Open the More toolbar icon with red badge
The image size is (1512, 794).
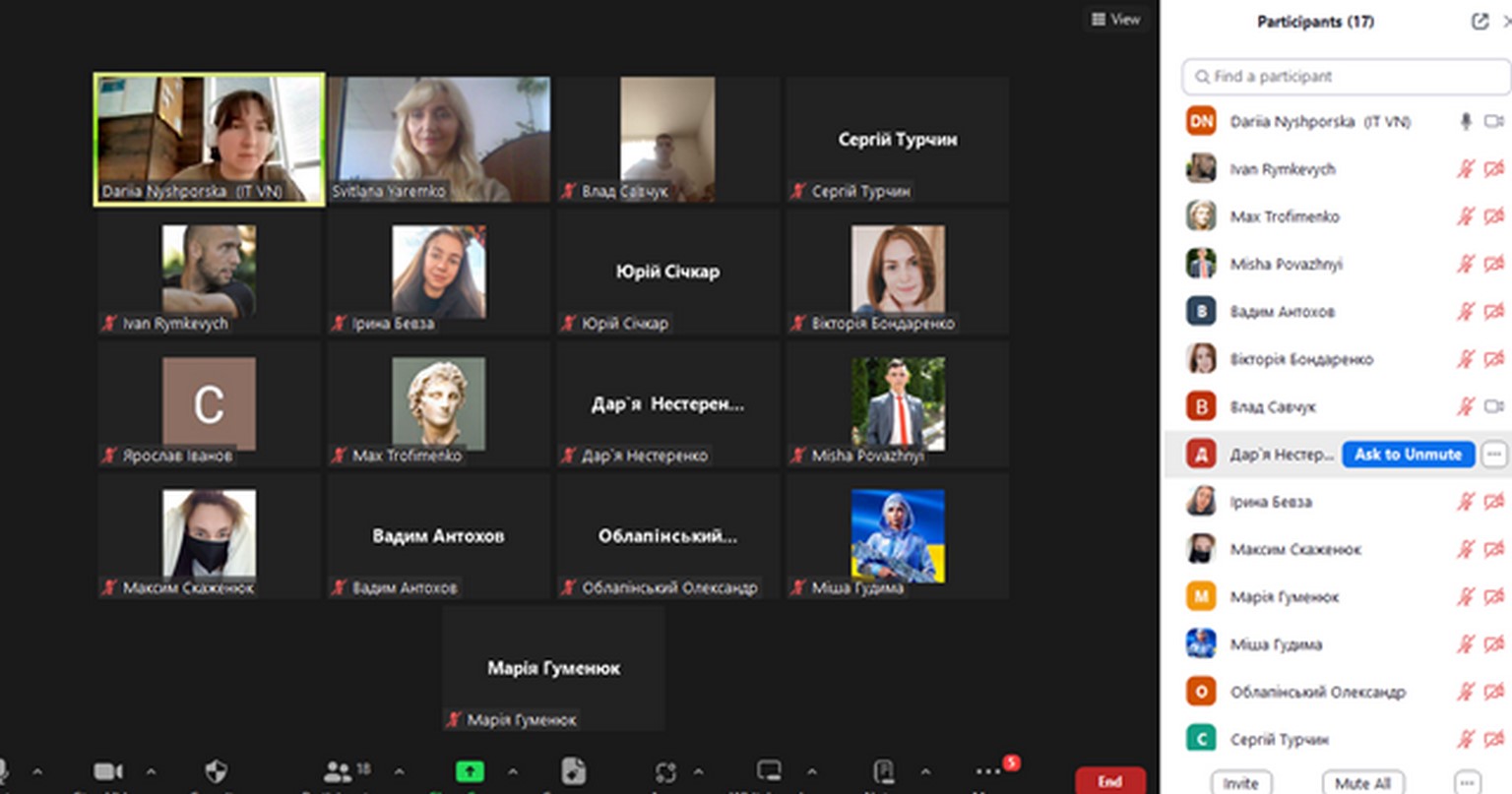[988, 771]
